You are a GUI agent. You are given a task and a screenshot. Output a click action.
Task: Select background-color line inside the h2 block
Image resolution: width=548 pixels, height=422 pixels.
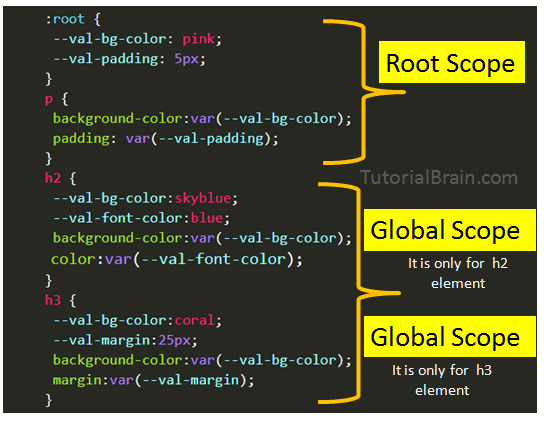202,238
